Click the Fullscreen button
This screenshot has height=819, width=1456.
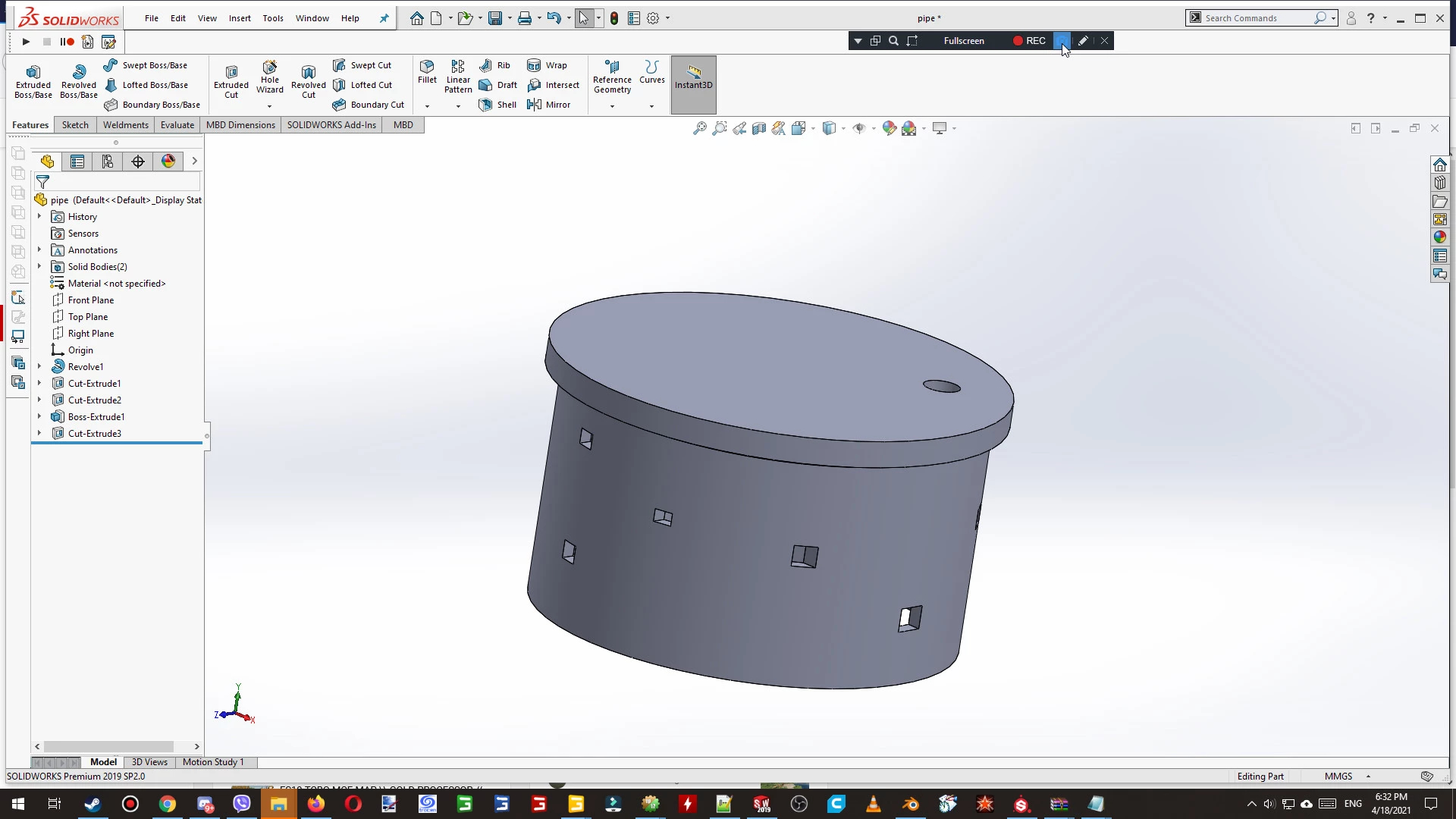coord(964,41)
